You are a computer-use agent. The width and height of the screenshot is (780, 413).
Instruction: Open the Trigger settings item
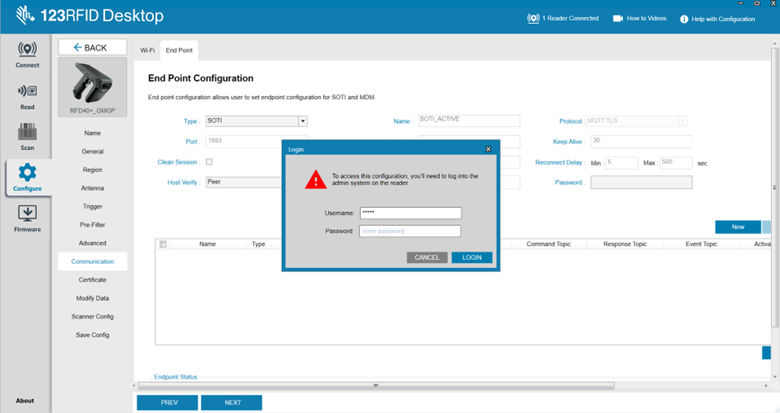click(93, 206)
